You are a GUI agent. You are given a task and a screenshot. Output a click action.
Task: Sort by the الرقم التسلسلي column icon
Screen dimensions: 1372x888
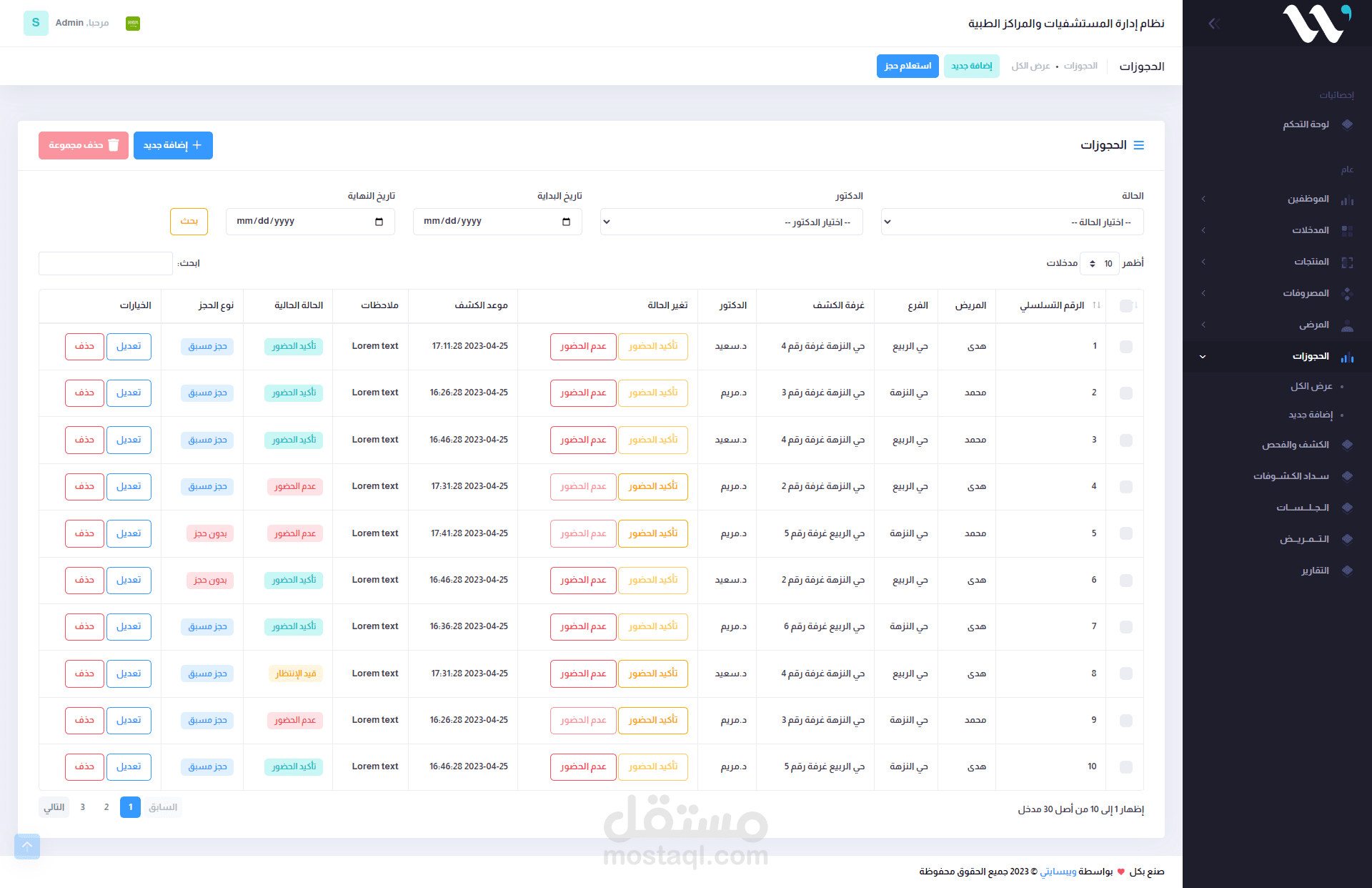(1097, 305)
